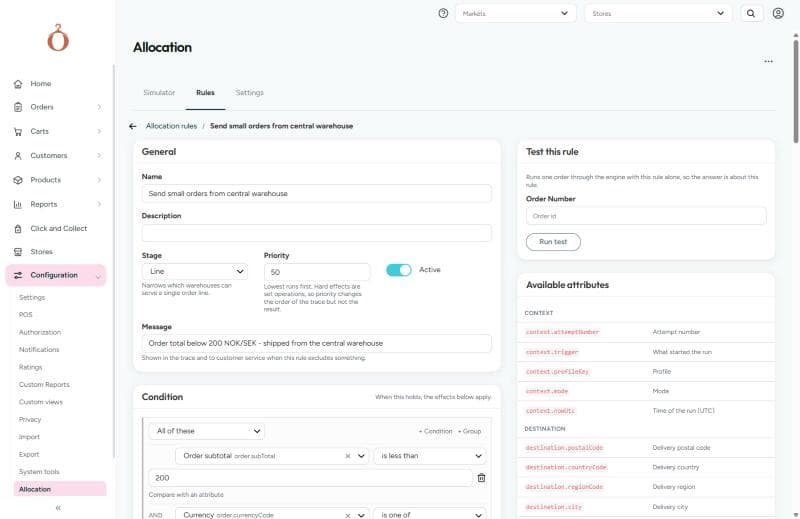Screen dimensions: 800x519
Task: Open the Stores dropdown in top bar
Action: [x=658, y=13]
